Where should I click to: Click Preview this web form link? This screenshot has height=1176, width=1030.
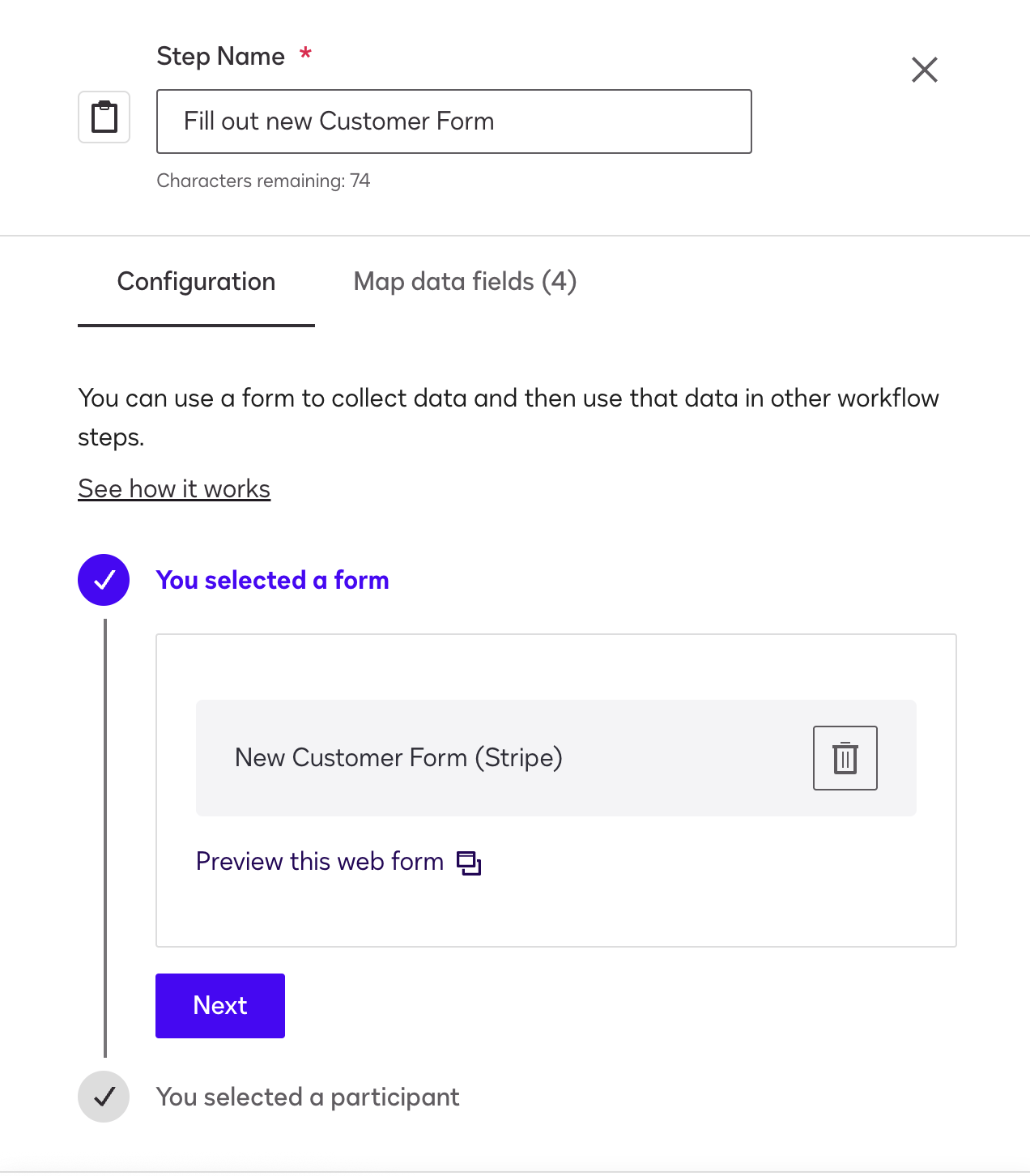320,862
